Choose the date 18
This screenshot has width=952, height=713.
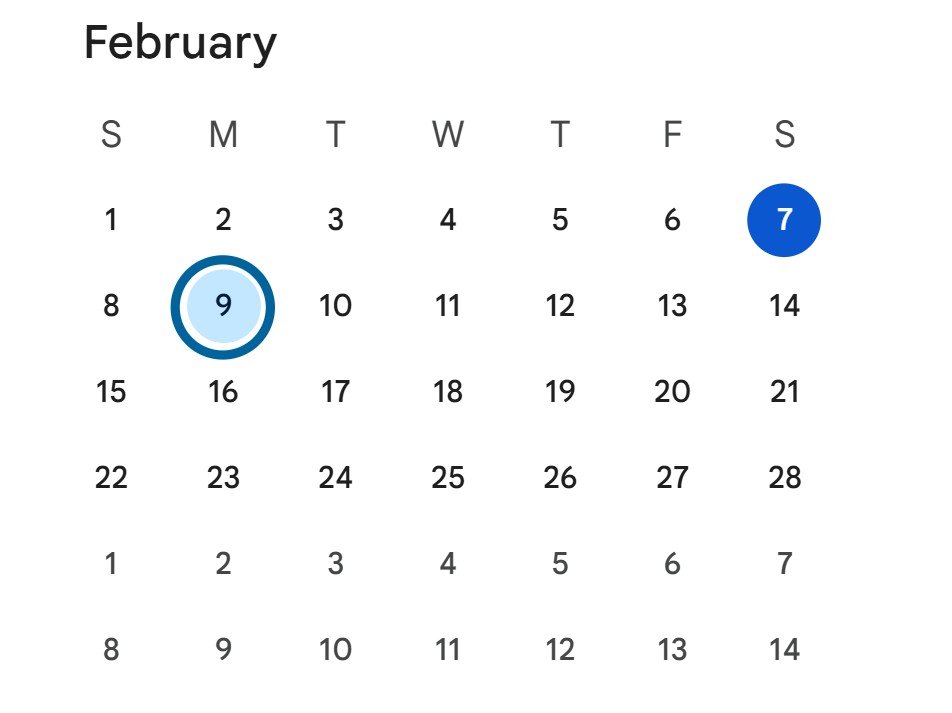(447, 392)
